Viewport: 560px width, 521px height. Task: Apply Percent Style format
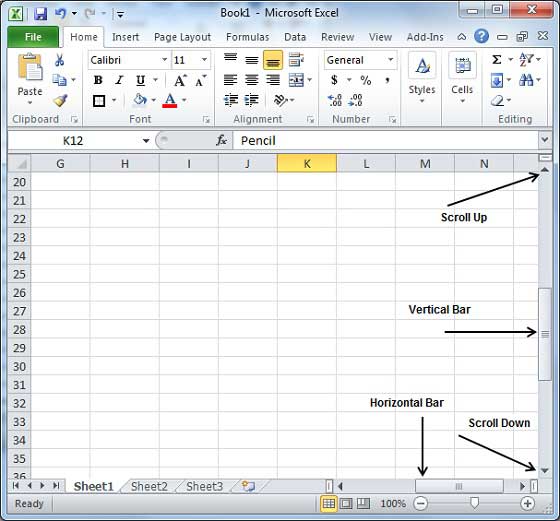366,80
